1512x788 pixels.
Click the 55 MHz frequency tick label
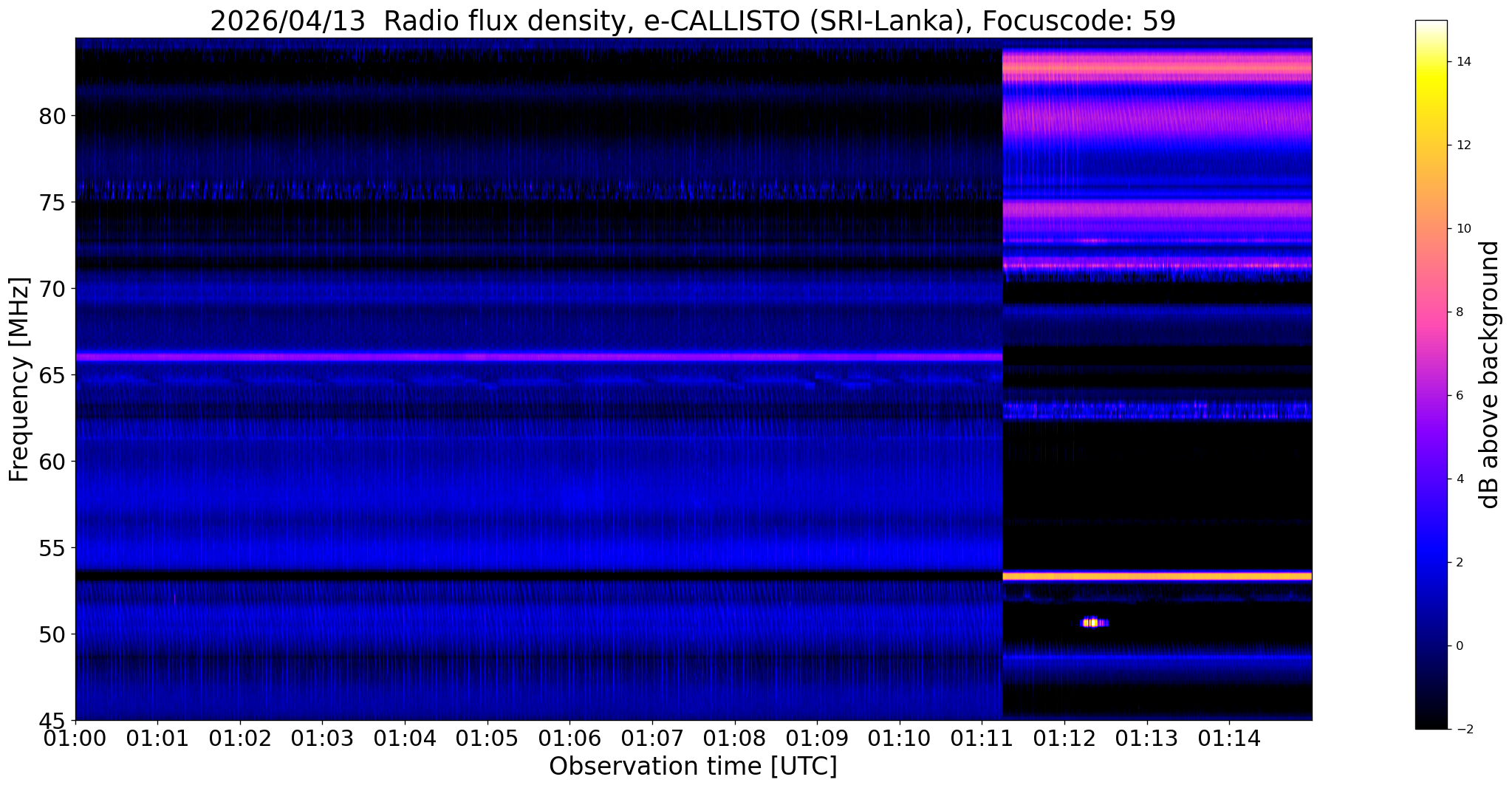pos(52,548)
